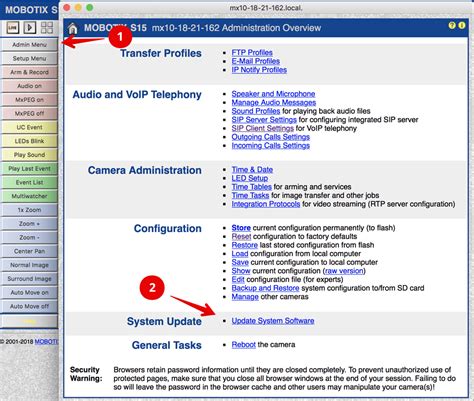Click the yellow help question mark icon
474x401 pixels.
click(x=452, y=25)
